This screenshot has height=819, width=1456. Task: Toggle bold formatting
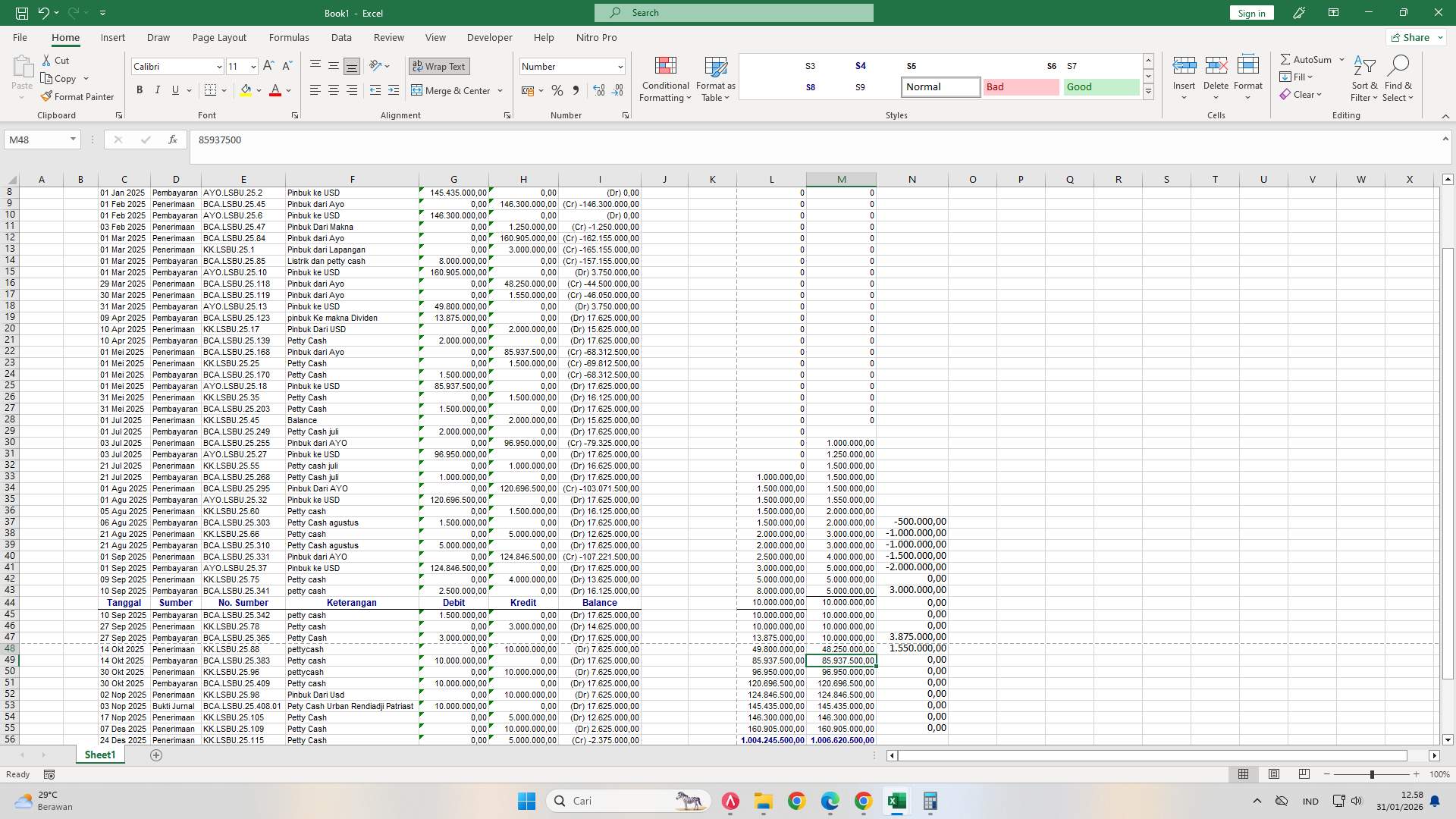pos(140,89)
